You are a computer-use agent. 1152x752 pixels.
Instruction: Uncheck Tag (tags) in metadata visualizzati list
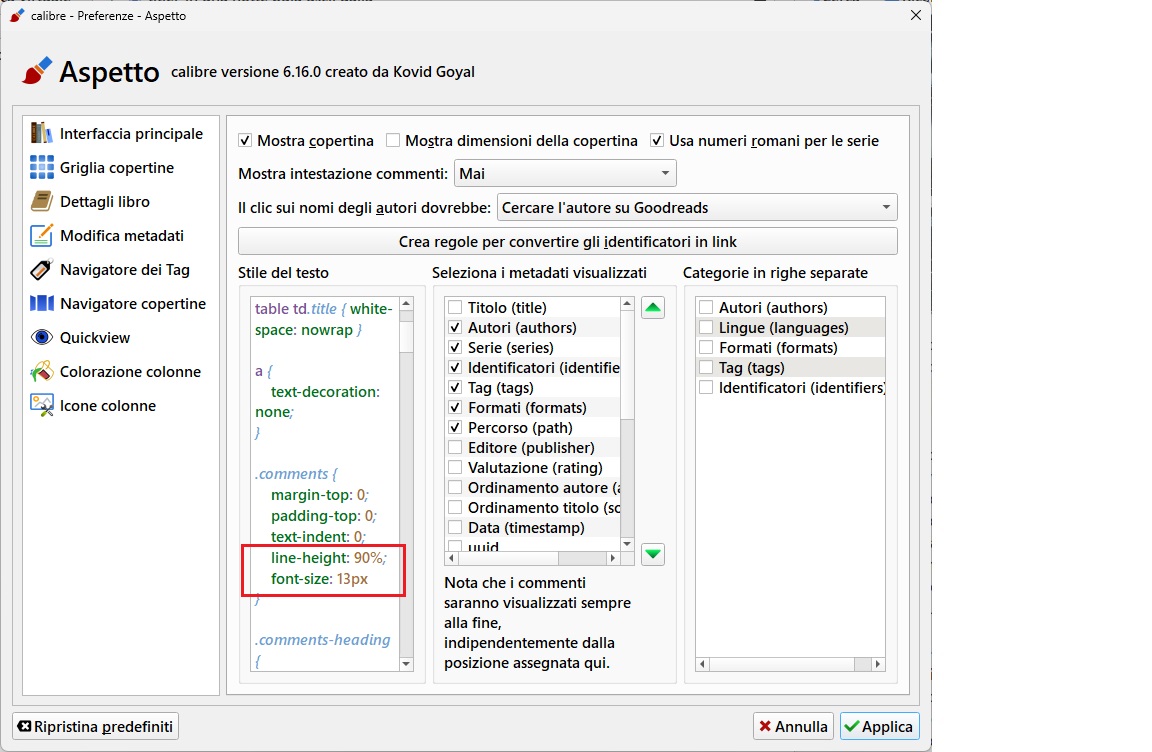[455, 387]
